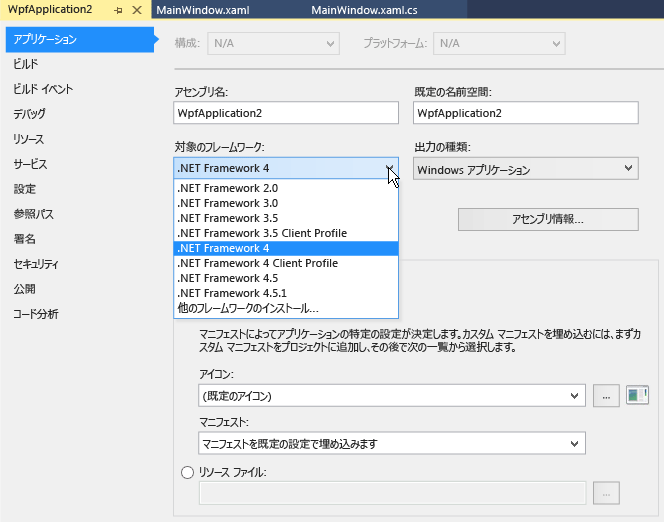Choose .NET Framework 3.5 Client Profile
This screenshot has width=664, height=522.
click(286, 233)
